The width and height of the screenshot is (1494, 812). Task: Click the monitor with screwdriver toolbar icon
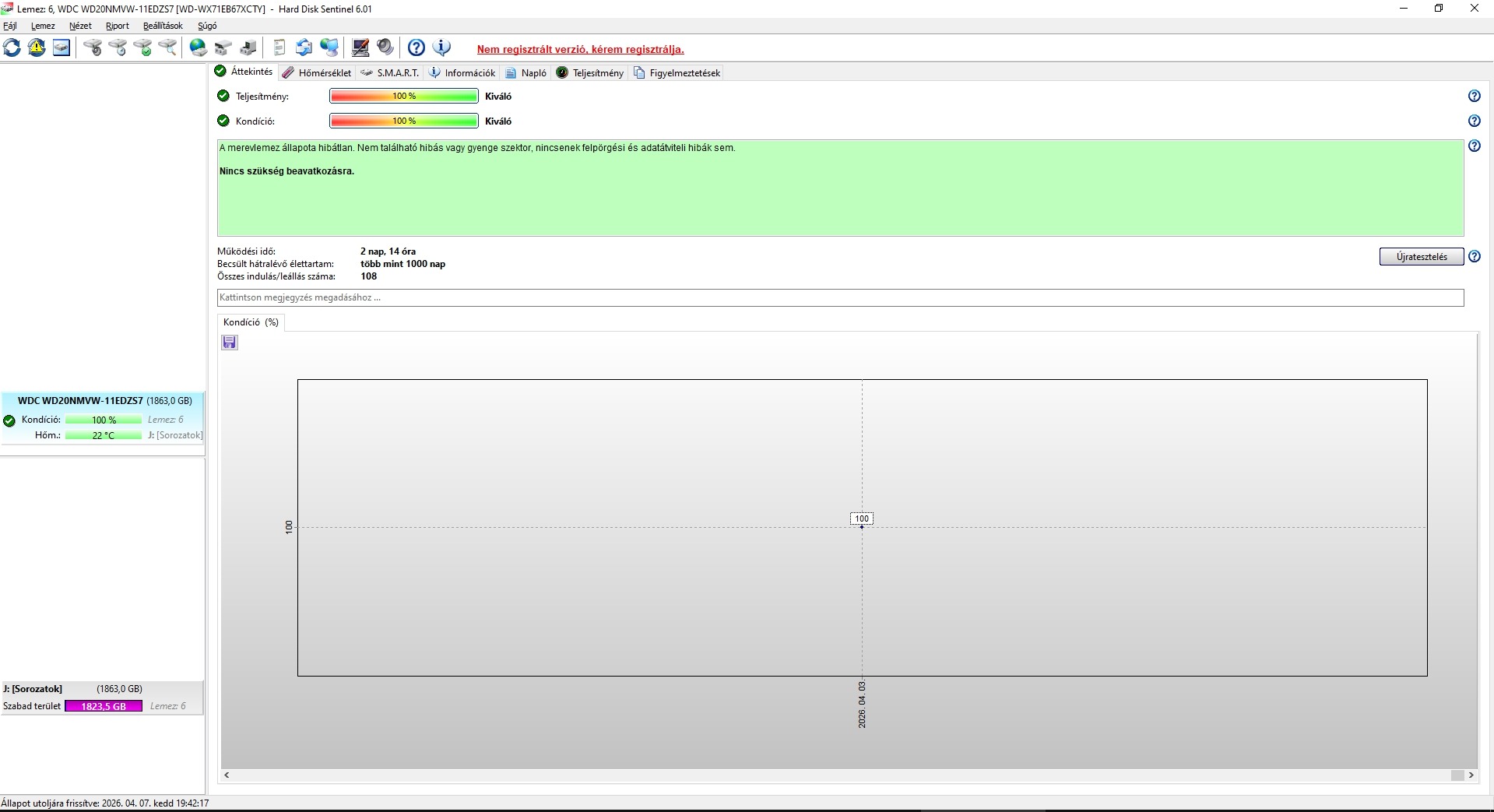(x=360, y=48)
